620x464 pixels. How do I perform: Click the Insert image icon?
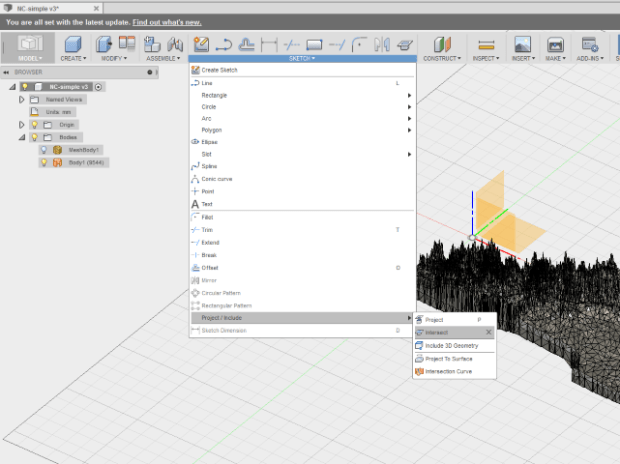(x=522, y=44)
